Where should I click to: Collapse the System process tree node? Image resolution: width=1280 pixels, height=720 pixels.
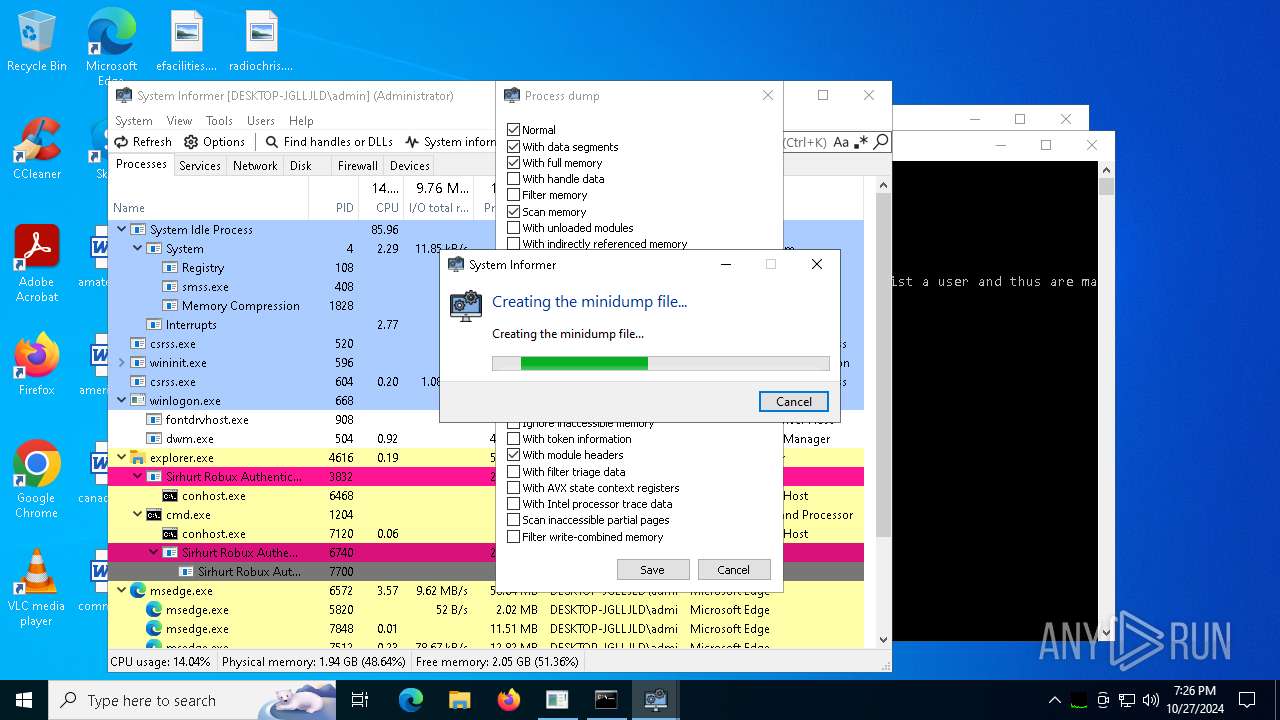point(138,248)
